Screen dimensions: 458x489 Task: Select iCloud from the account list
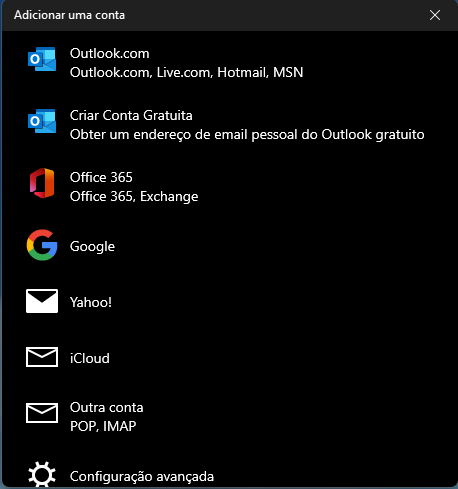click(229, 358)
